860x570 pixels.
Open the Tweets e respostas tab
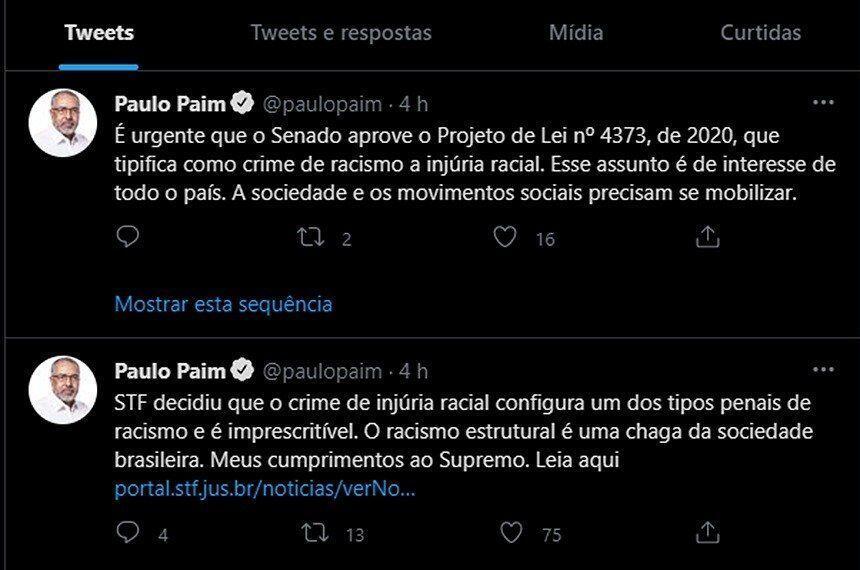(341, 33)
